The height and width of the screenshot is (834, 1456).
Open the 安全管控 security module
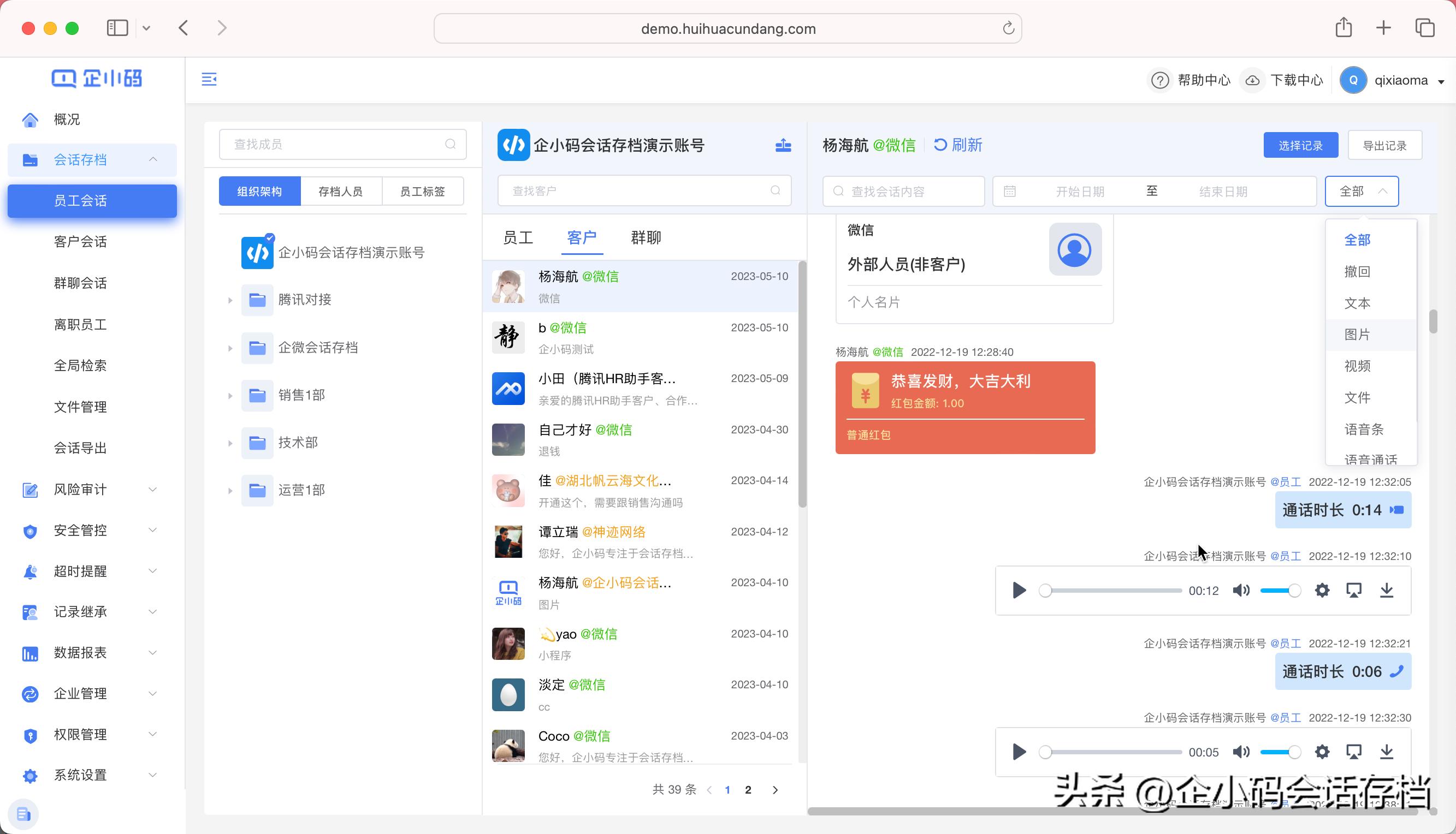pyautogui.click(x=80, y=530)
